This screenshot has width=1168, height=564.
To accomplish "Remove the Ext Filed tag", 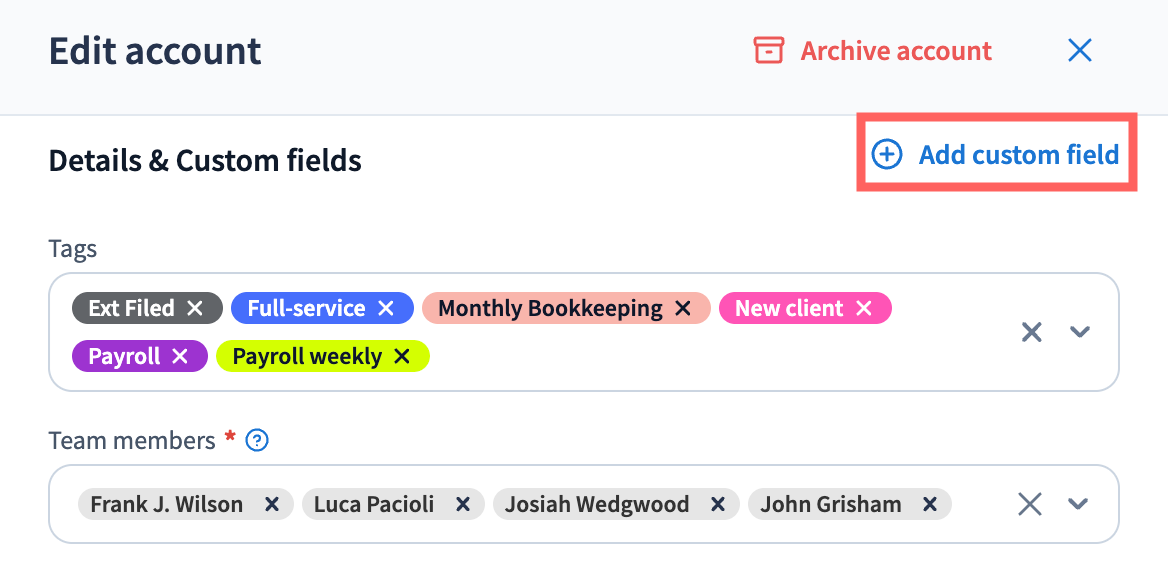I will [x=195, y=308].
